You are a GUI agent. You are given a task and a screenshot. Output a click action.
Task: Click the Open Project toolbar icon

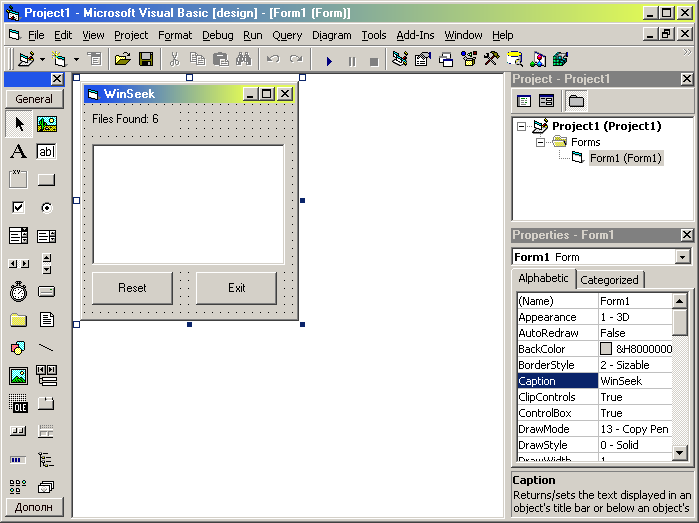point(123,59)
